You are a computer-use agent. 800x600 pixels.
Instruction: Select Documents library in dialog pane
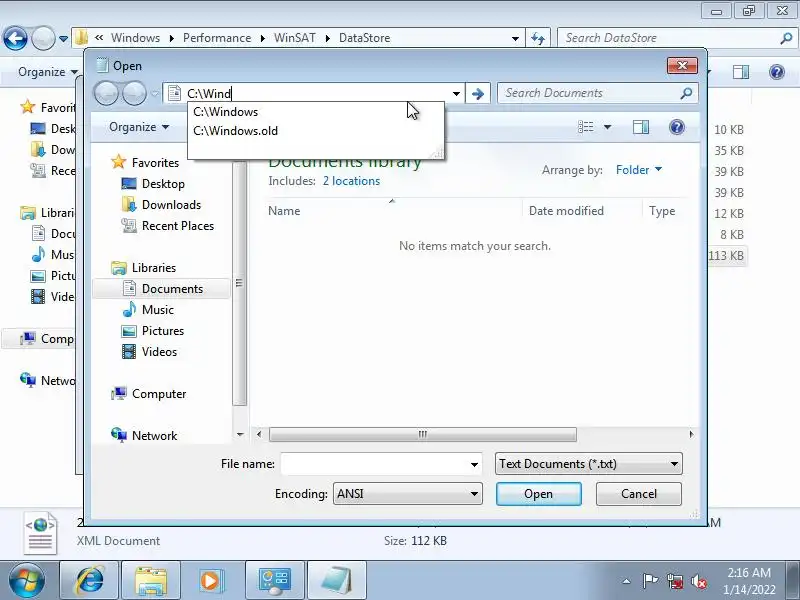172,289
